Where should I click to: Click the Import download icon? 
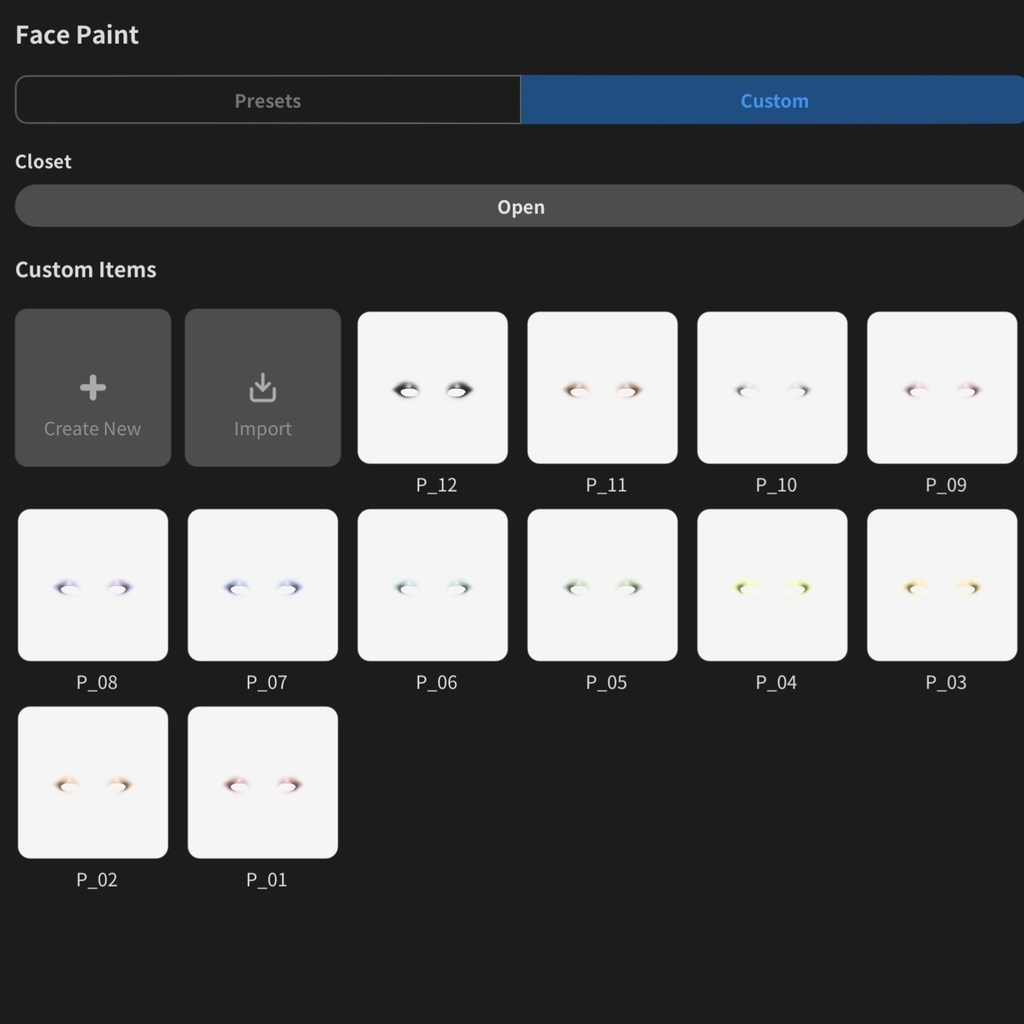(x=263, y=387)
